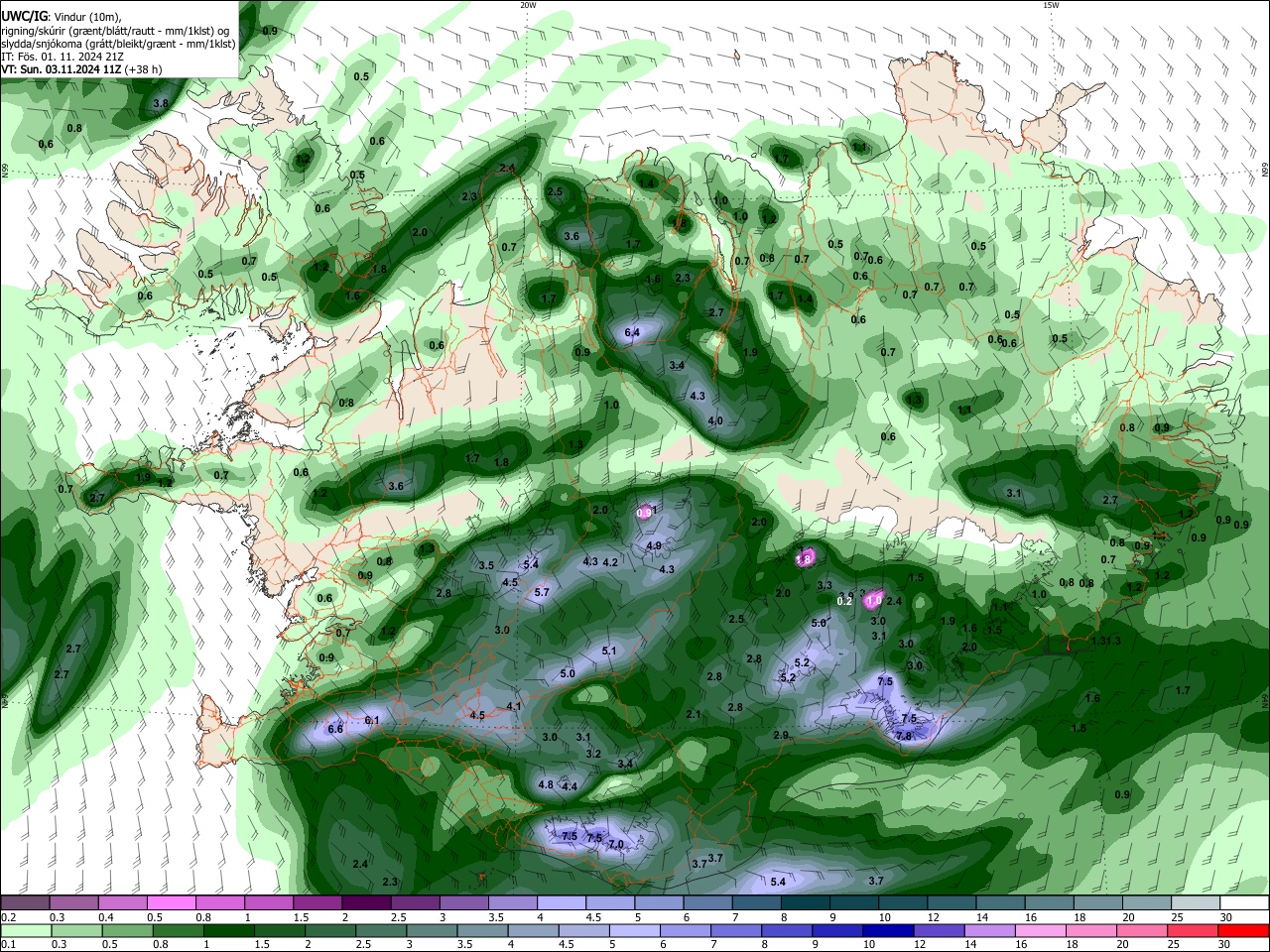1270x952 pixels.
Task: Click the 6.1 precipitation value on the map
Action: [372, 720]
